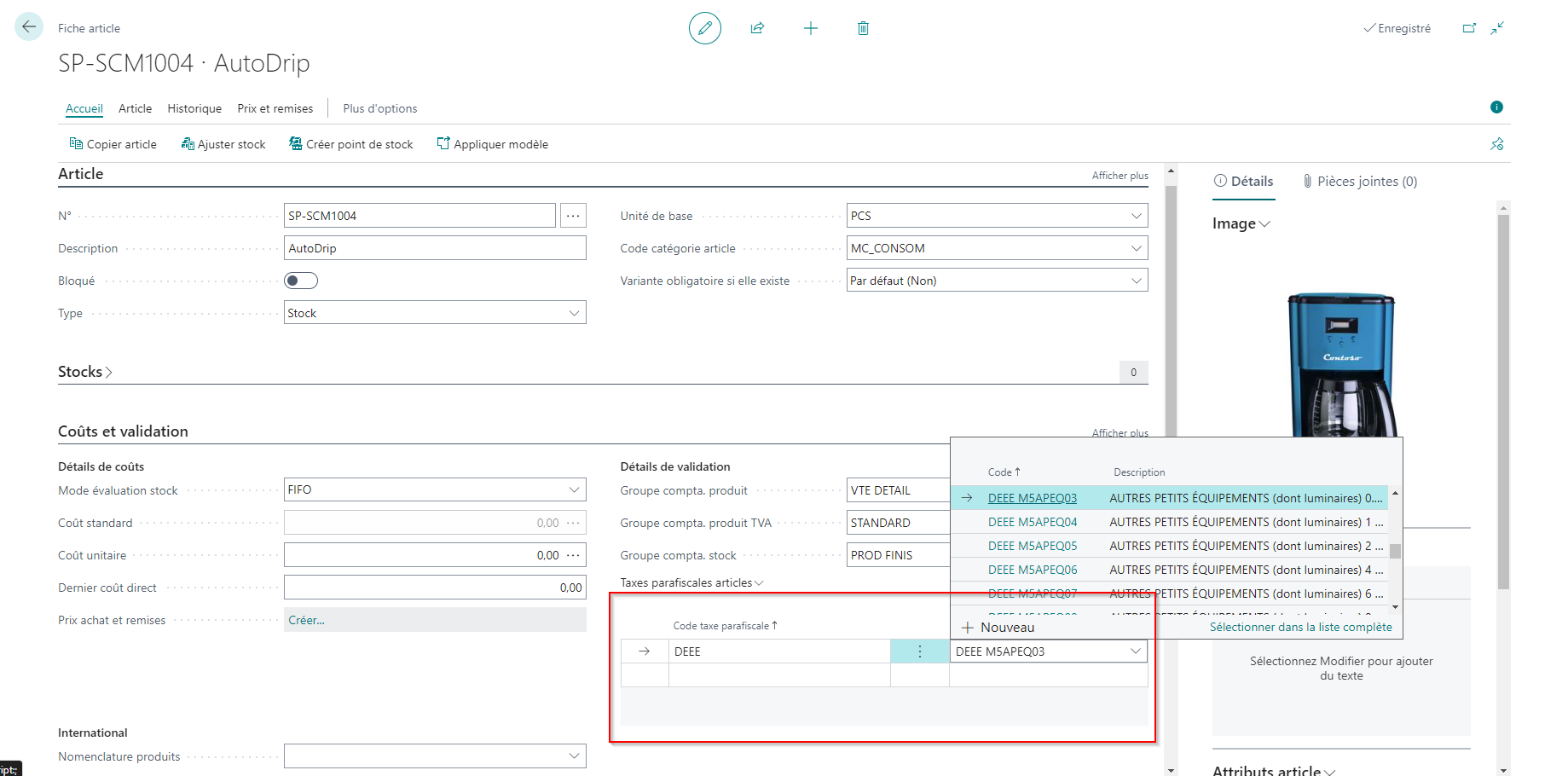Click the pencil edit icon

pyautogui.click(x=705, y=28)
